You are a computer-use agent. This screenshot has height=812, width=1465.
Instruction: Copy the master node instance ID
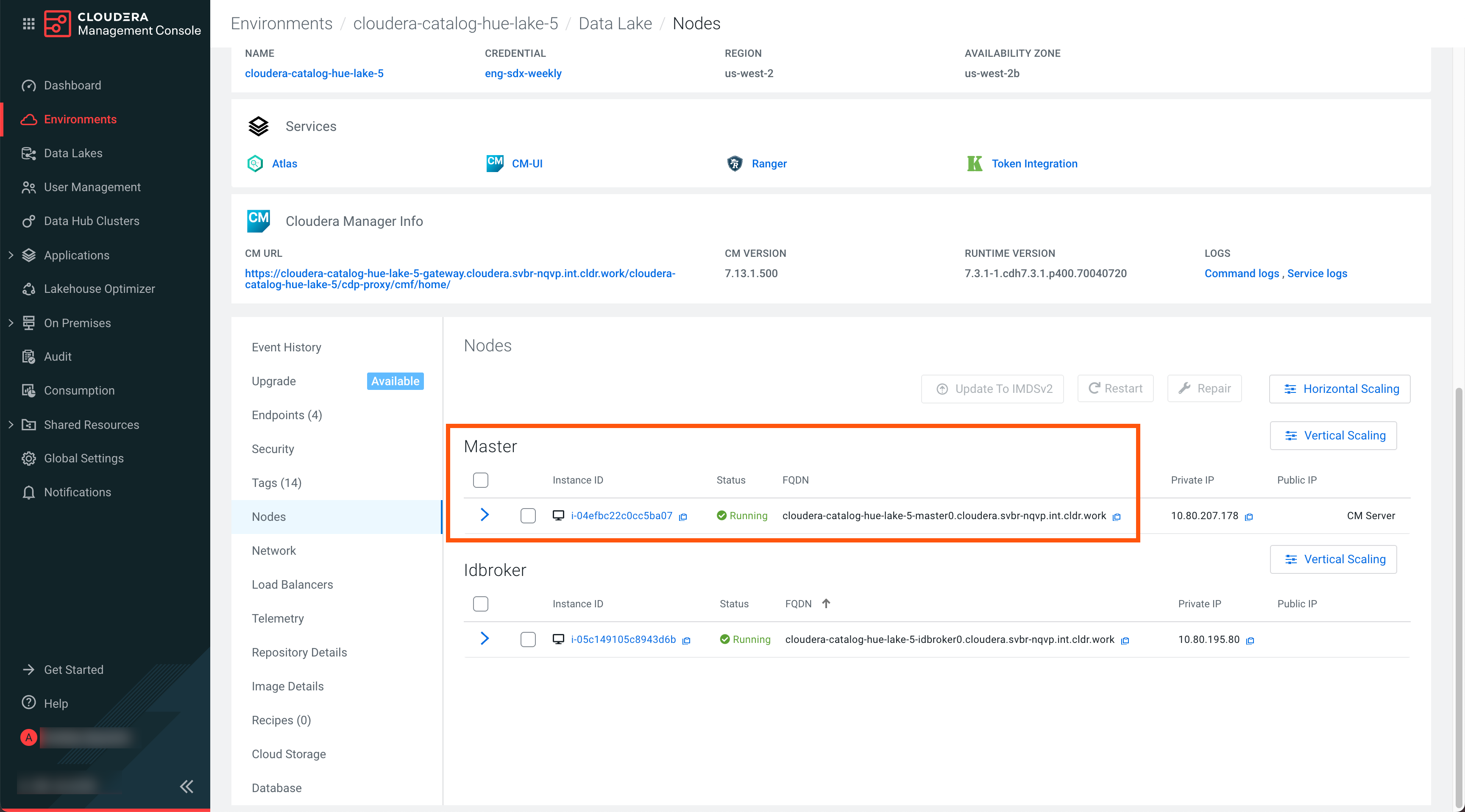[683, 517]
